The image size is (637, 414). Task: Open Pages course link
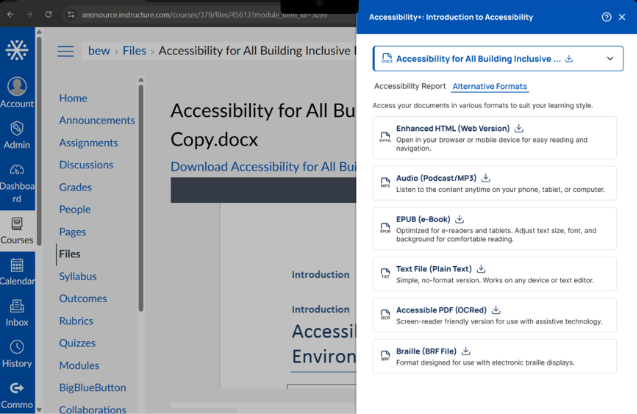(x=72, y=232)
